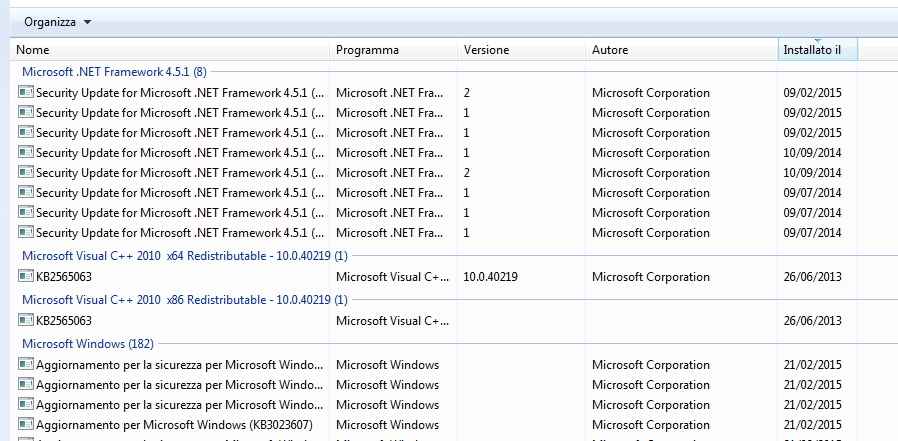This screenshot has width=898, height=441.
Task: Open the Organizza dropdown menu
Action: coord(57,22)
